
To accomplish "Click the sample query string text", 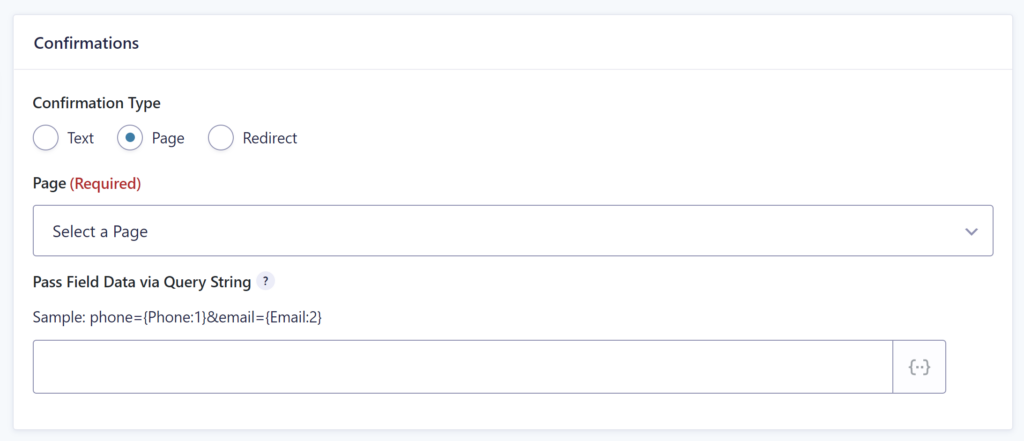I will point(178,318).
